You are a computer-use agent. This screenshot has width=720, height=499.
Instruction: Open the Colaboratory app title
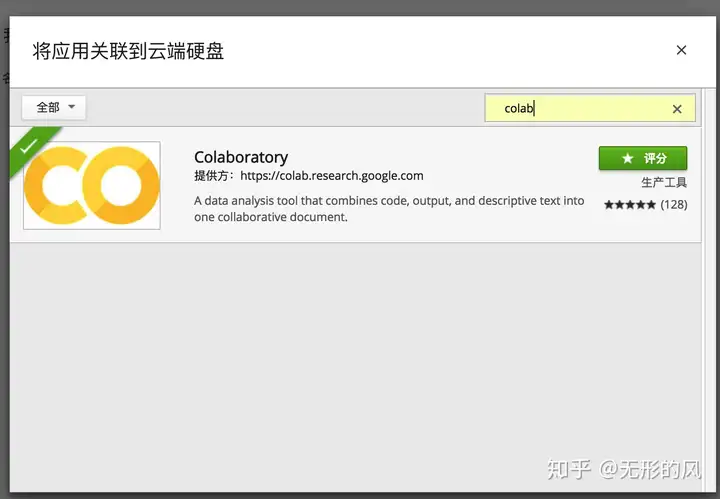click(x=241, y=156)
